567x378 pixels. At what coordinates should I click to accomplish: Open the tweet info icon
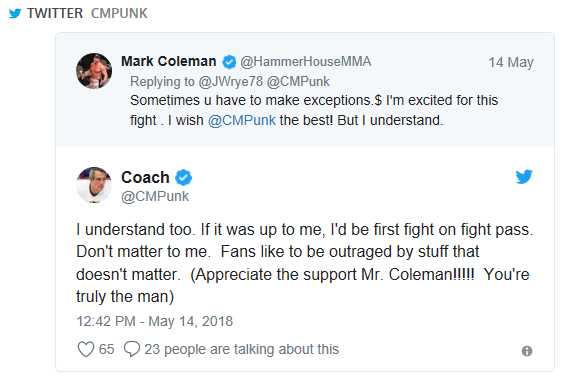527,351
